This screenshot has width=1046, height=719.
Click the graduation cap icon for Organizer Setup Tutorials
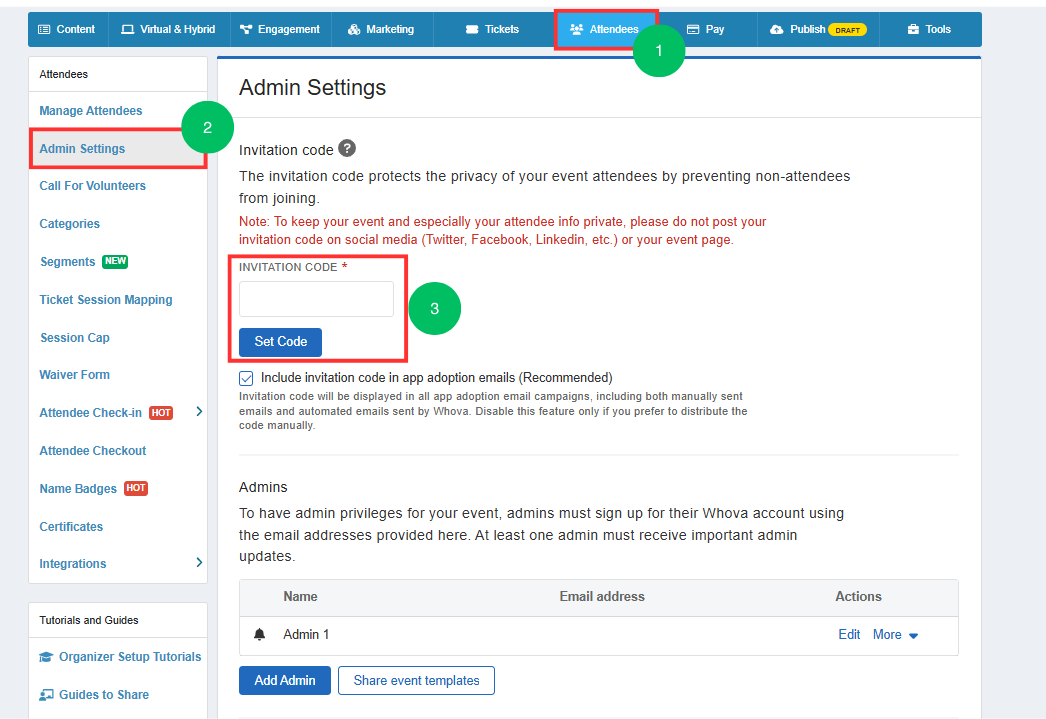[47, 657]
